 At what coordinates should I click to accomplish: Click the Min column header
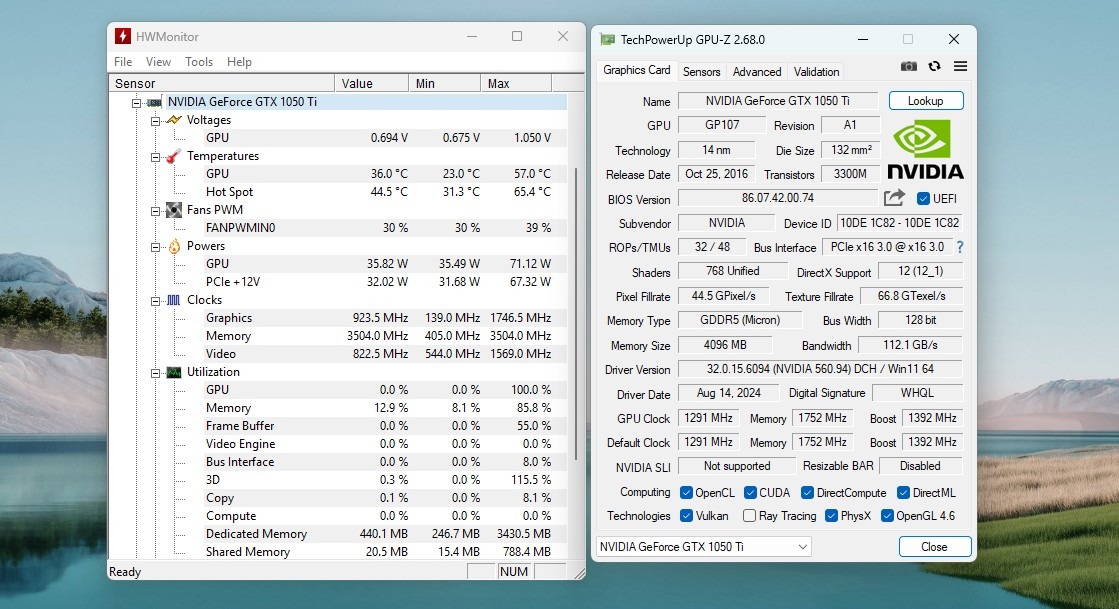[444, 84]
